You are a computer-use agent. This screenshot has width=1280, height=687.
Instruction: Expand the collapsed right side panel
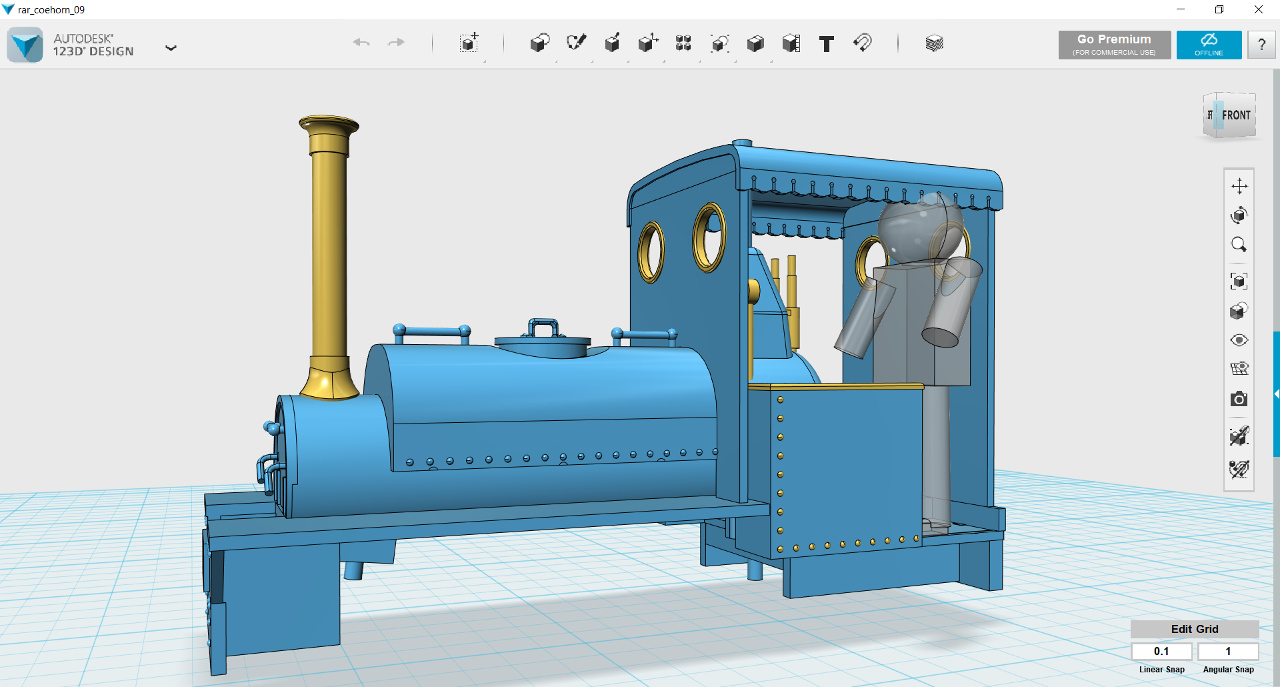click(x=1276, y=394)
